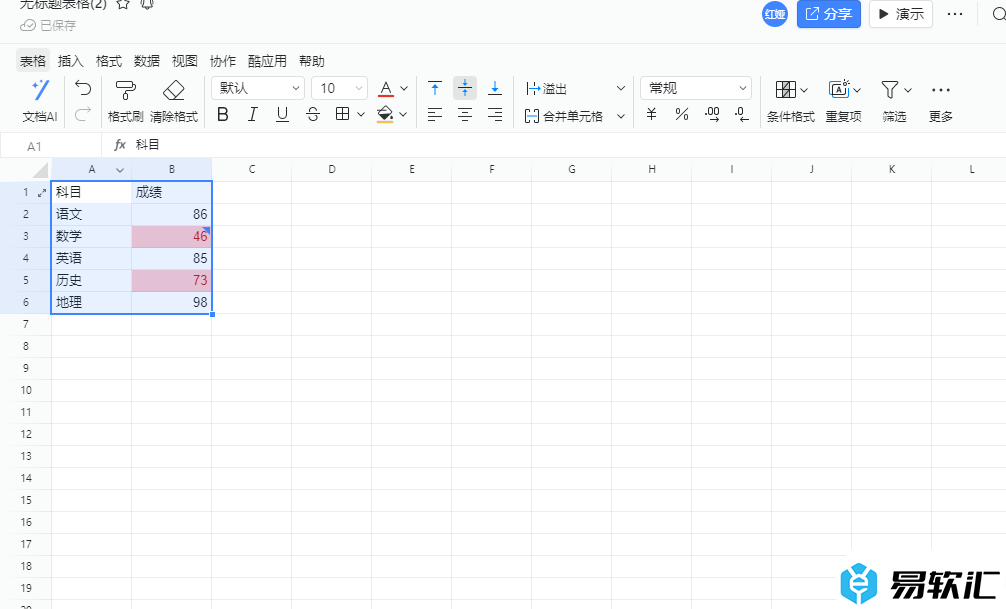Open 更多 toolbar options

click(941, 101)
